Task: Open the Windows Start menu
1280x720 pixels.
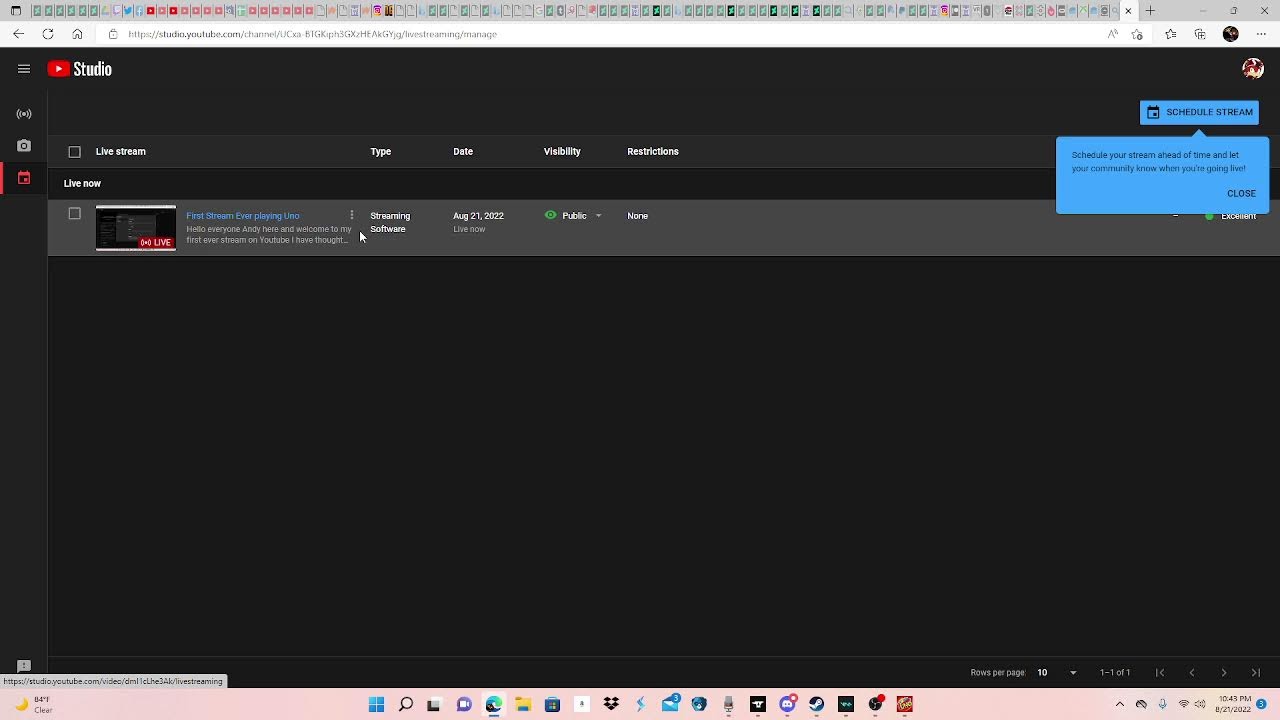Action: (x=376, y=705)
